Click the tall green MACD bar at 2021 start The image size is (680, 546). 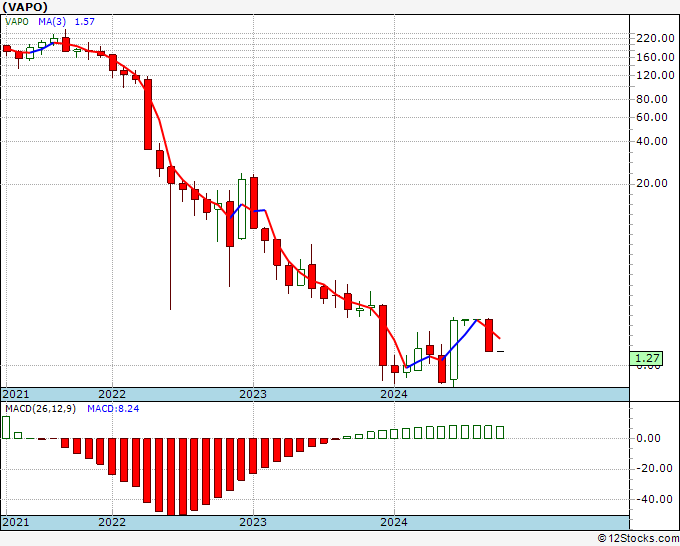pyautogui.click(x=6, y=427)
